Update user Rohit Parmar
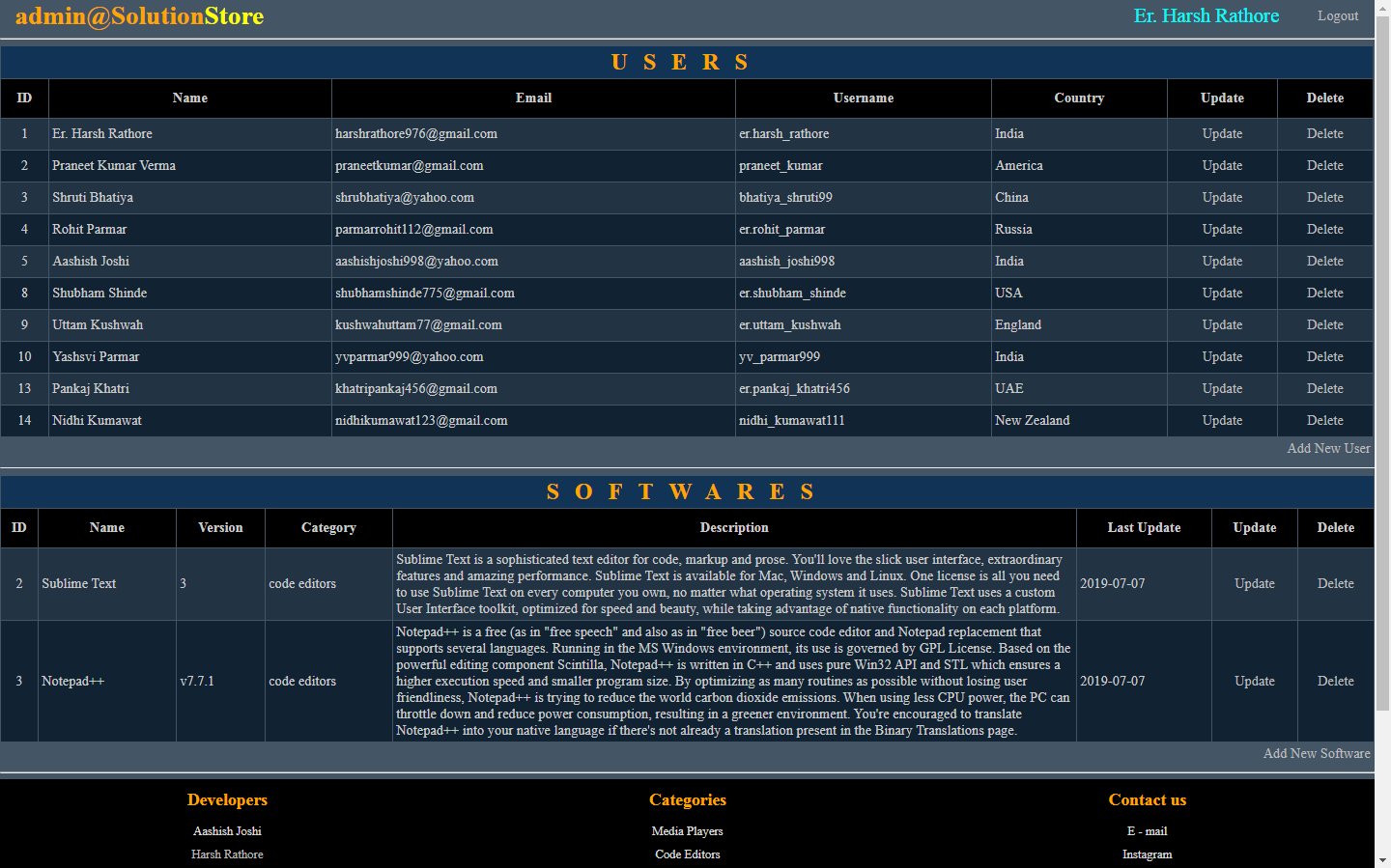 [x=1222, y=230]
